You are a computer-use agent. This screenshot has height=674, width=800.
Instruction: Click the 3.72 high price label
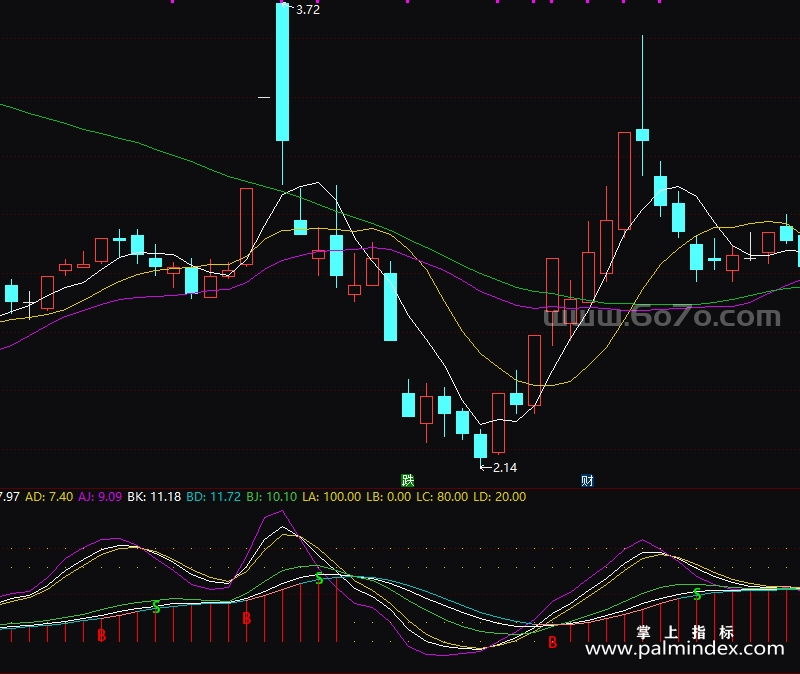(308, 10)
